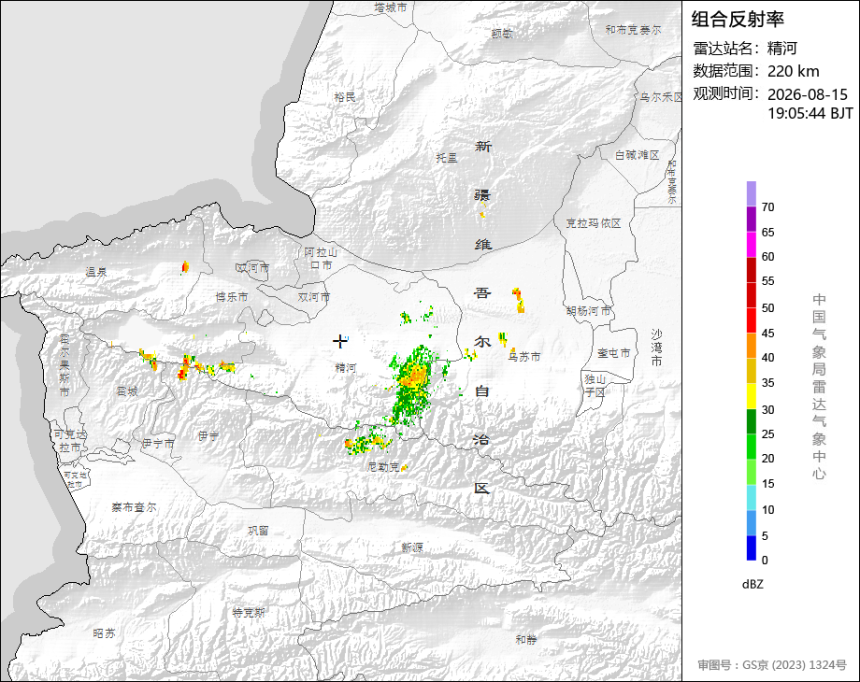Click the radar station cross marker near 精河
The width and height of the screenshot is (860, 682).
click(x=340, y=341)
